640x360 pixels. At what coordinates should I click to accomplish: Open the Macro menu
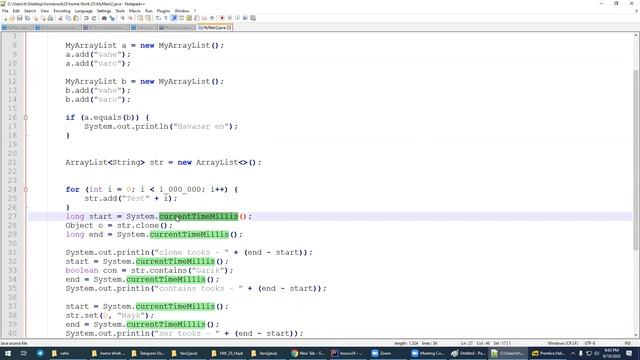coord(135,11)
